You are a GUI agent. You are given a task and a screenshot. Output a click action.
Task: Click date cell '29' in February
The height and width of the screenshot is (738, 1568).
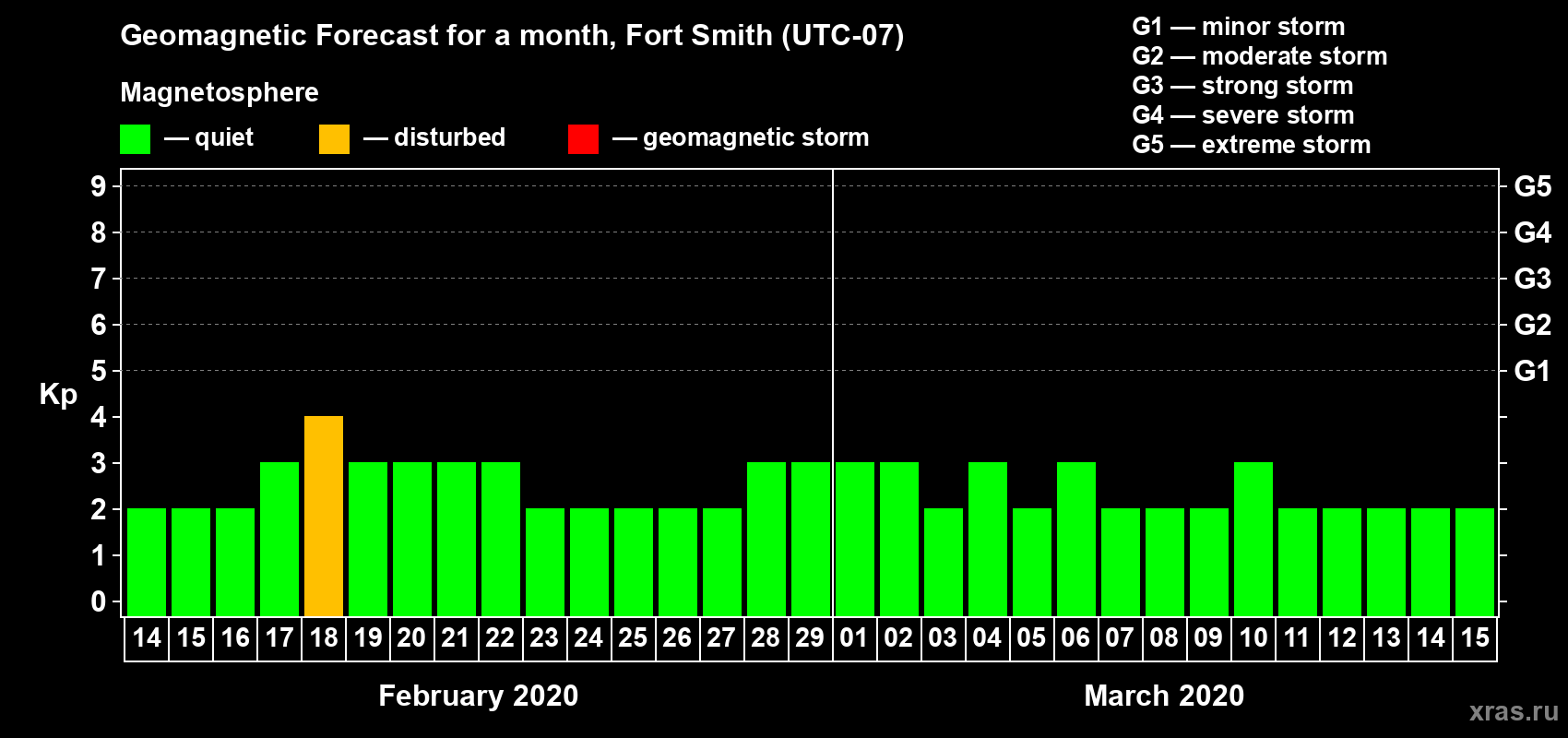810,638
